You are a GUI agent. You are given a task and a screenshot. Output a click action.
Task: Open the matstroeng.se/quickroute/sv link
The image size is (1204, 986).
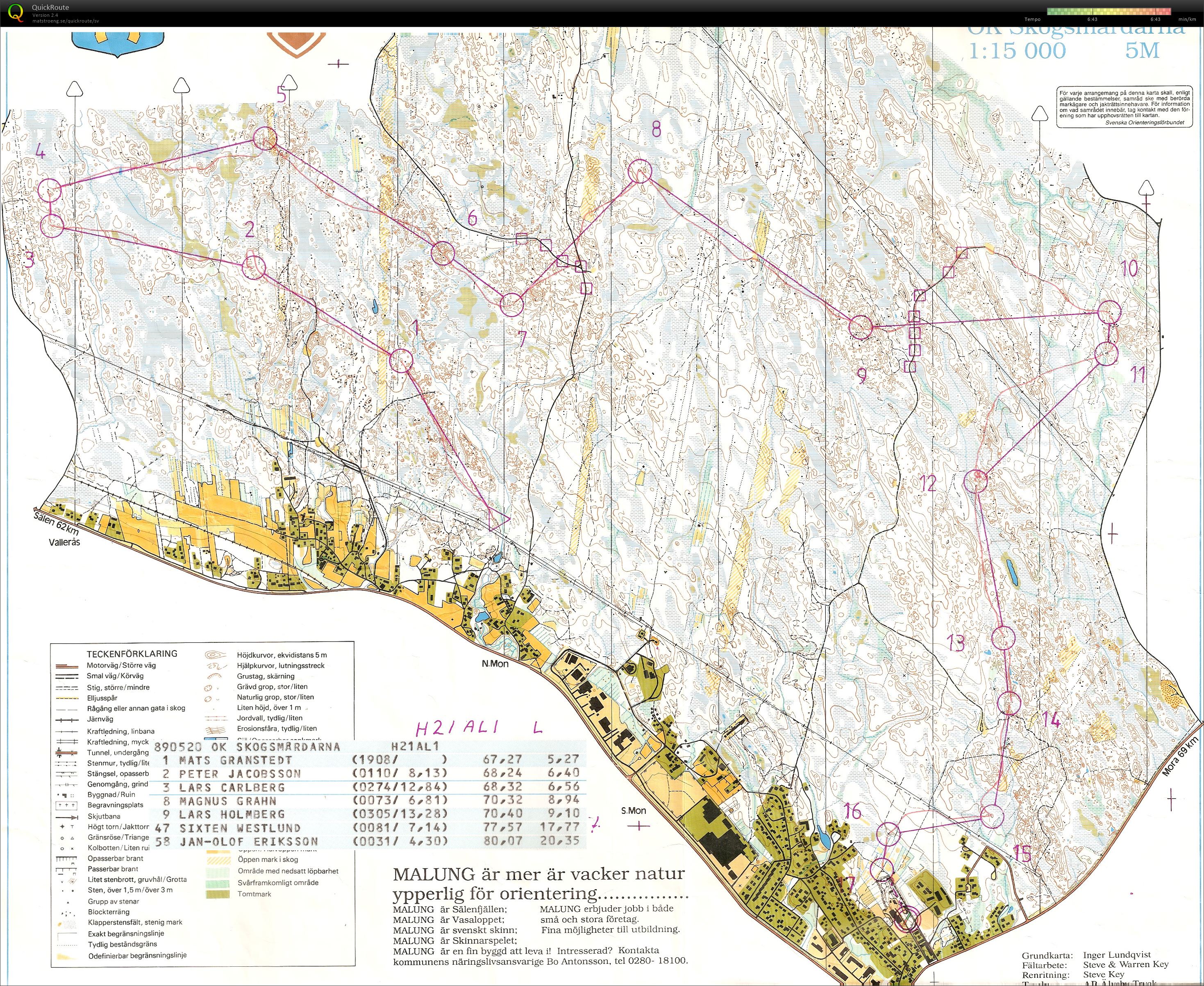click(66, 20)
